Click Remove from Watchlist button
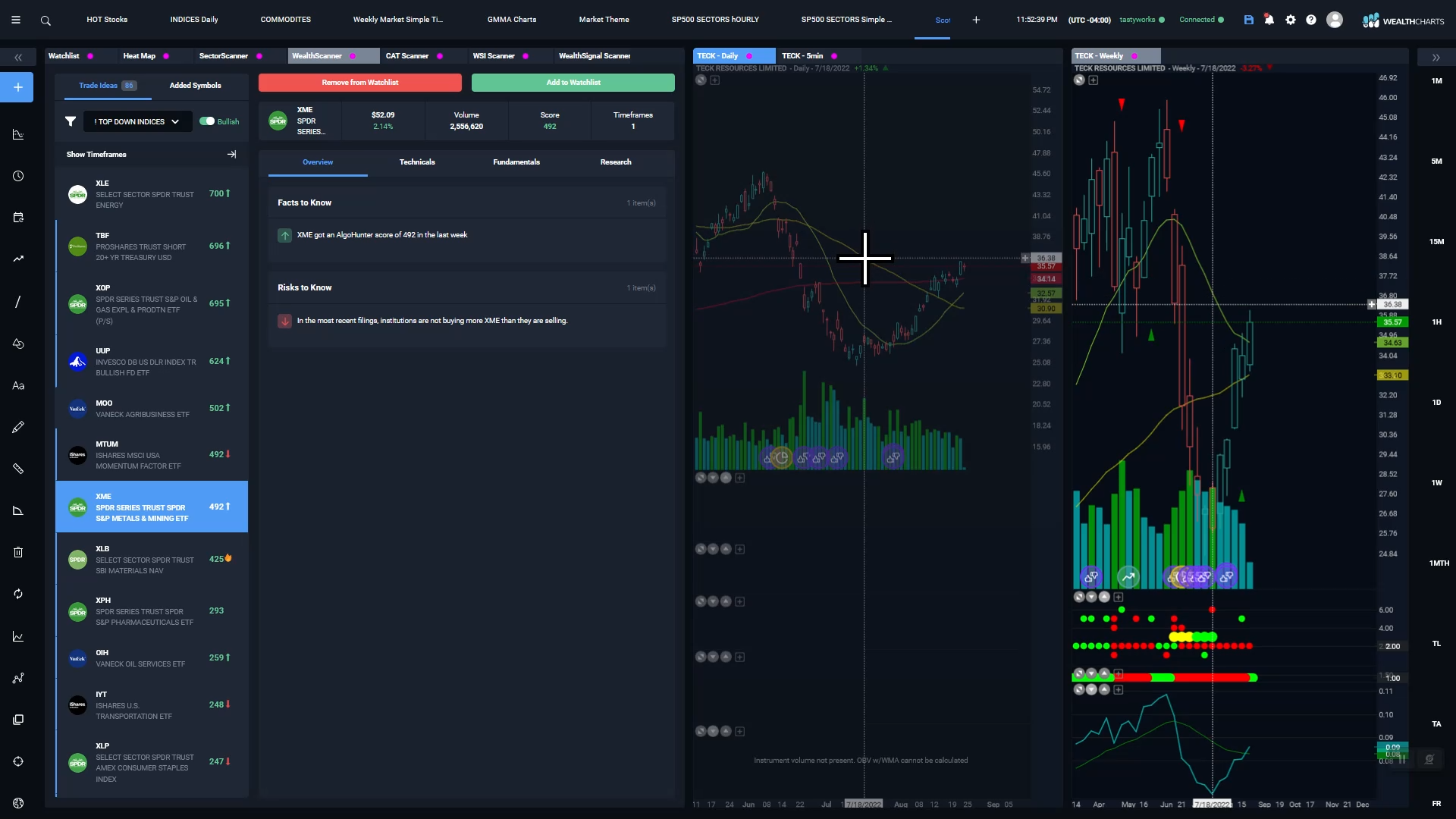The height and width of the screenshot is (819, 1456). (360, 83)
